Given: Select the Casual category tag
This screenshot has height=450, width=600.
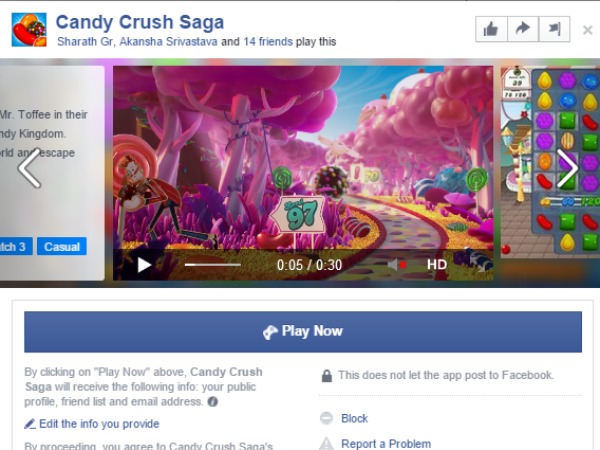Looking at the screenshot, I should pyautogui.click(x=62, y=246).
